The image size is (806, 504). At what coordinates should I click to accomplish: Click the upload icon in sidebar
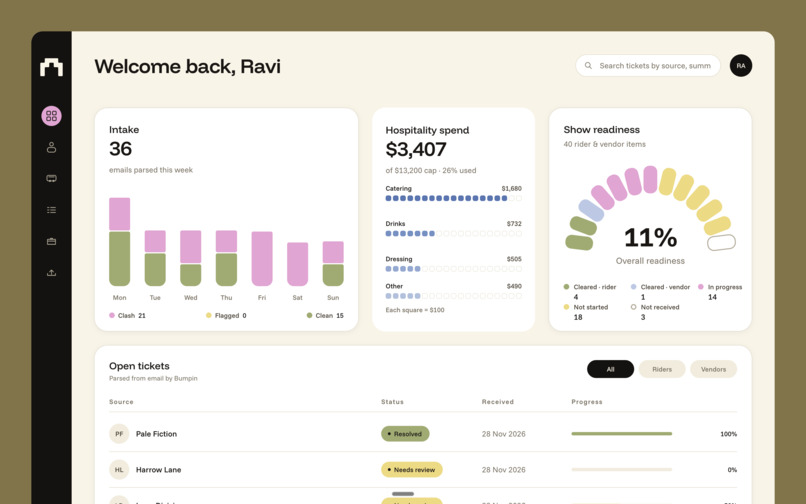51,273
